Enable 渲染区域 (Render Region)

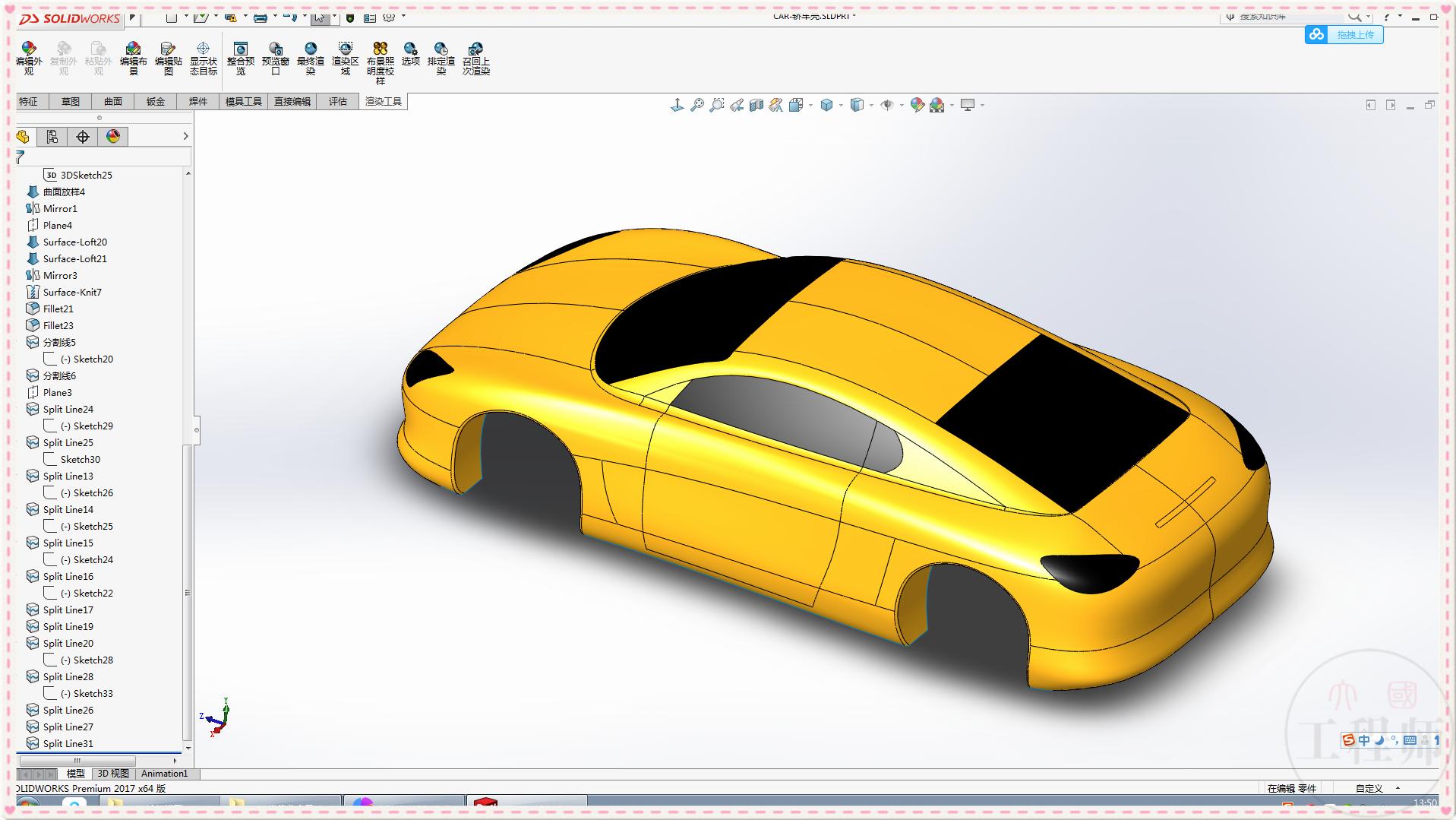pos(346,59)
